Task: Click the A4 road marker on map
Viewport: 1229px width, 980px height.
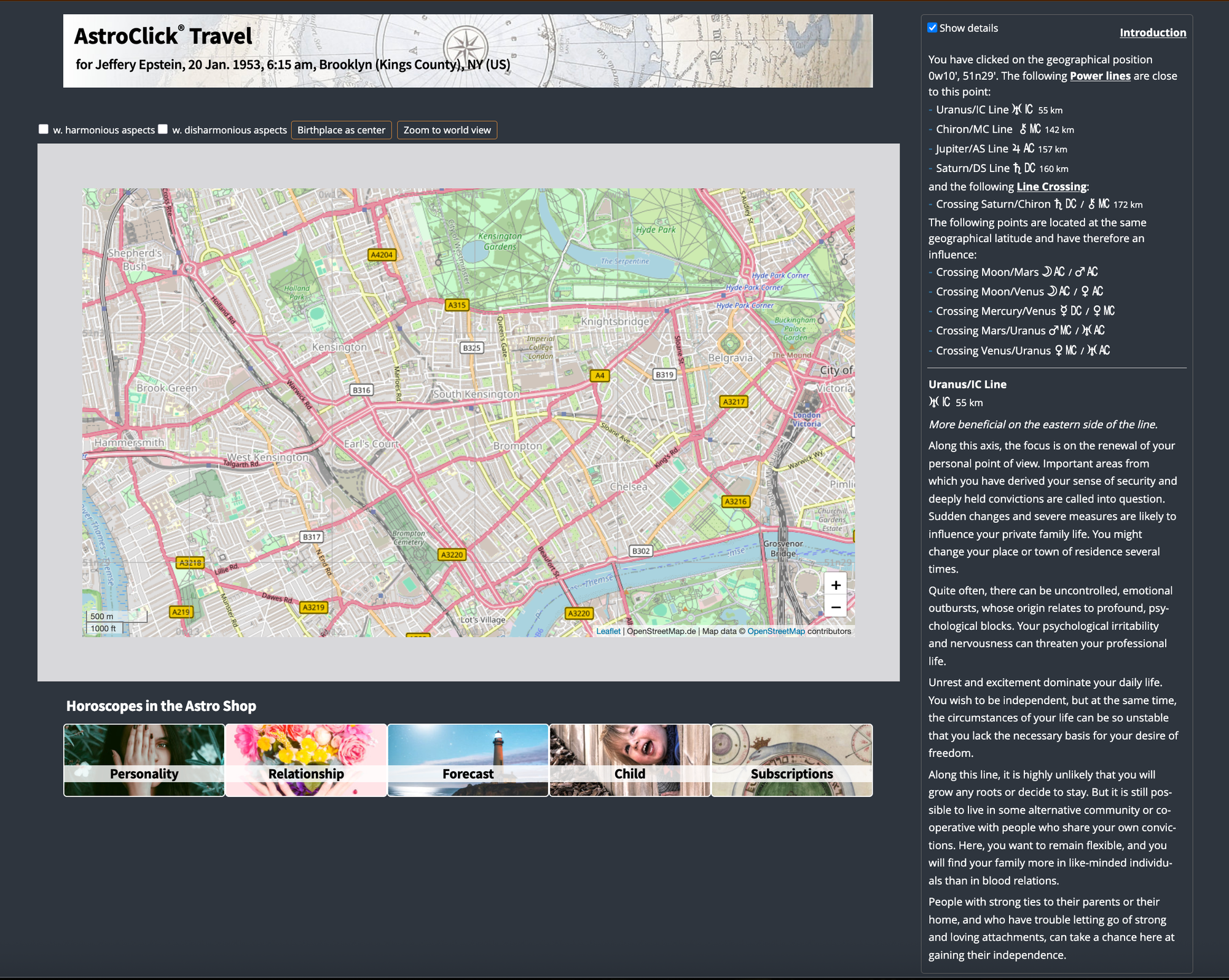Action: (x=600, y=375)
